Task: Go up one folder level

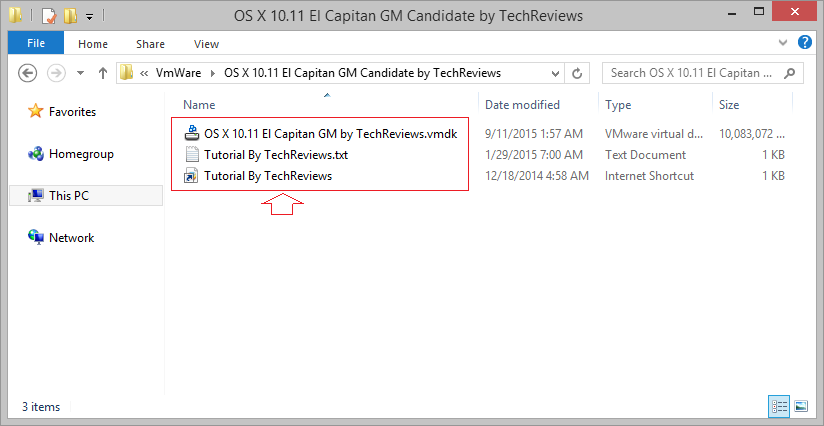Action: coord(103,73)
